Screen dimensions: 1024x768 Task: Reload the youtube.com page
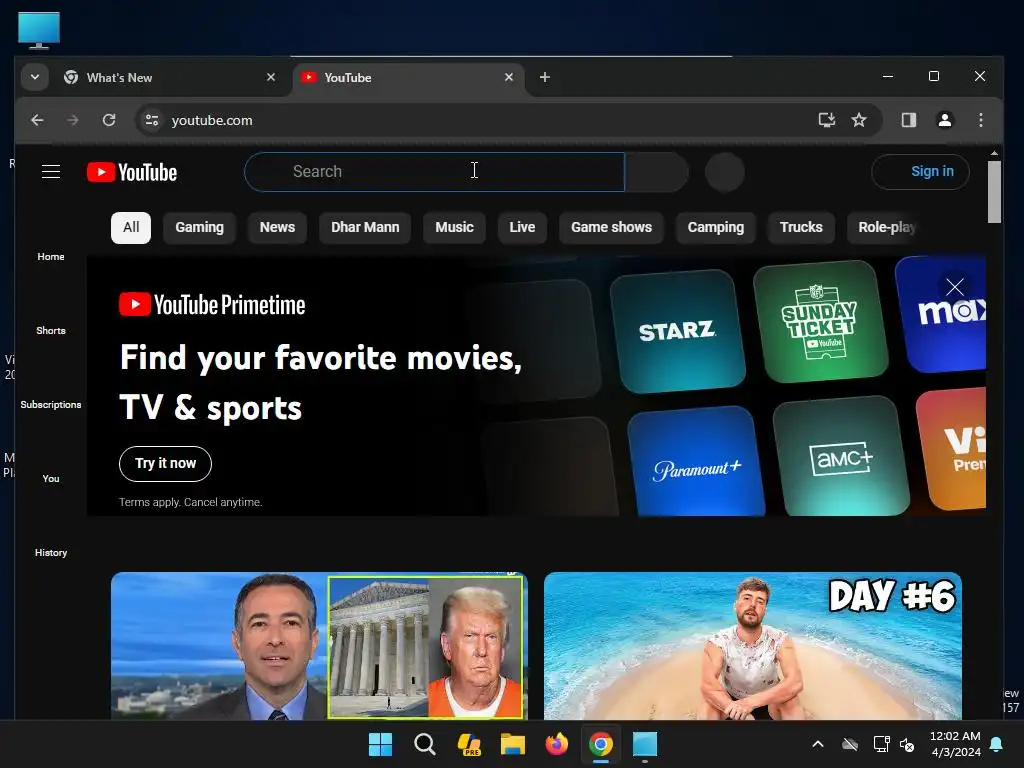[109, 120]
